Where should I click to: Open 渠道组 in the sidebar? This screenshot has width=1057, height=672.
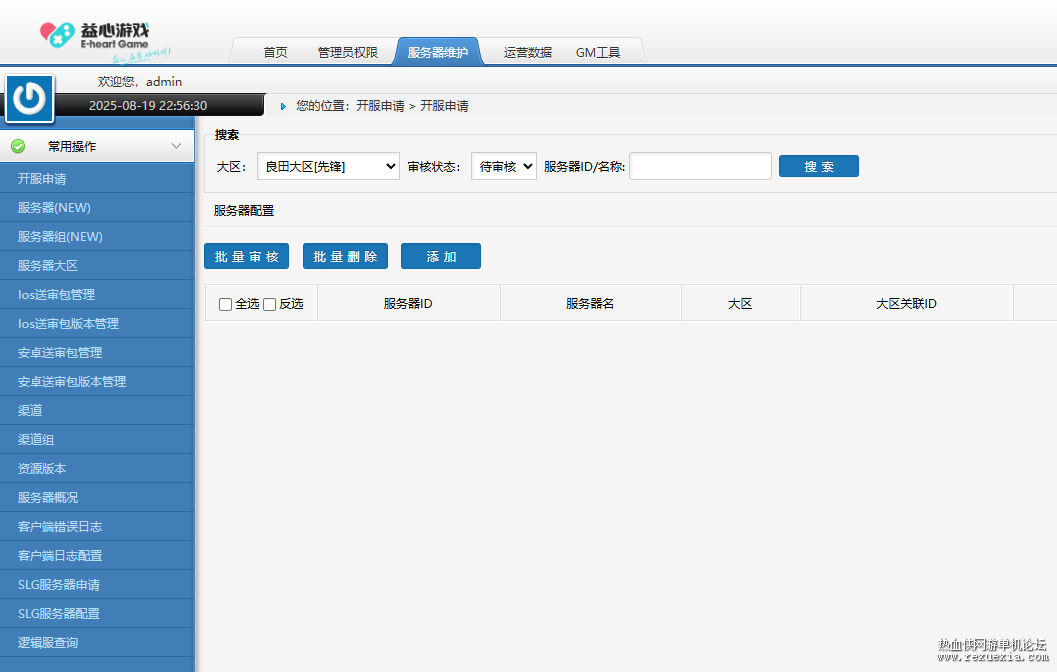(x=97, y=439)
